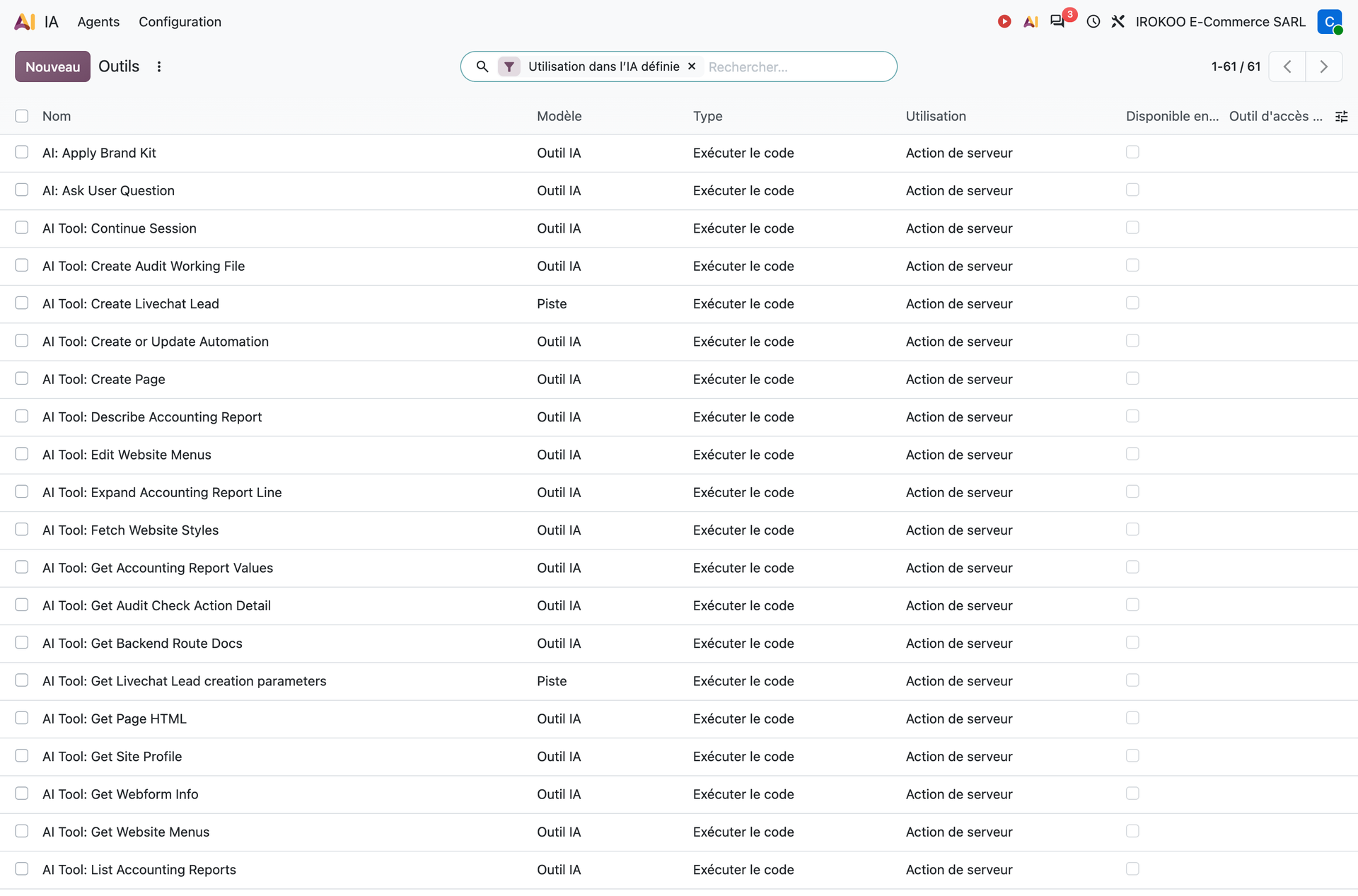This screenshot has height=896, width=1358.
Task: Go to previous page of records
Action: [1287, 66]
